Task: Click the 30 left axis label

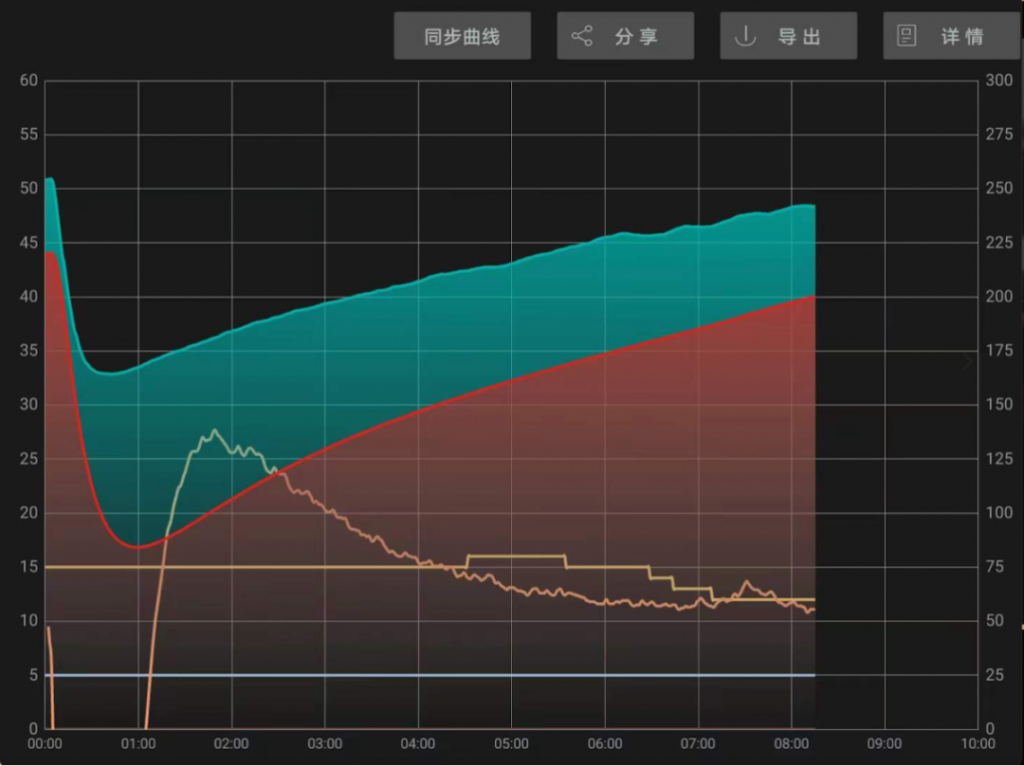Action: pyautogui.click(x=29, y=404)
